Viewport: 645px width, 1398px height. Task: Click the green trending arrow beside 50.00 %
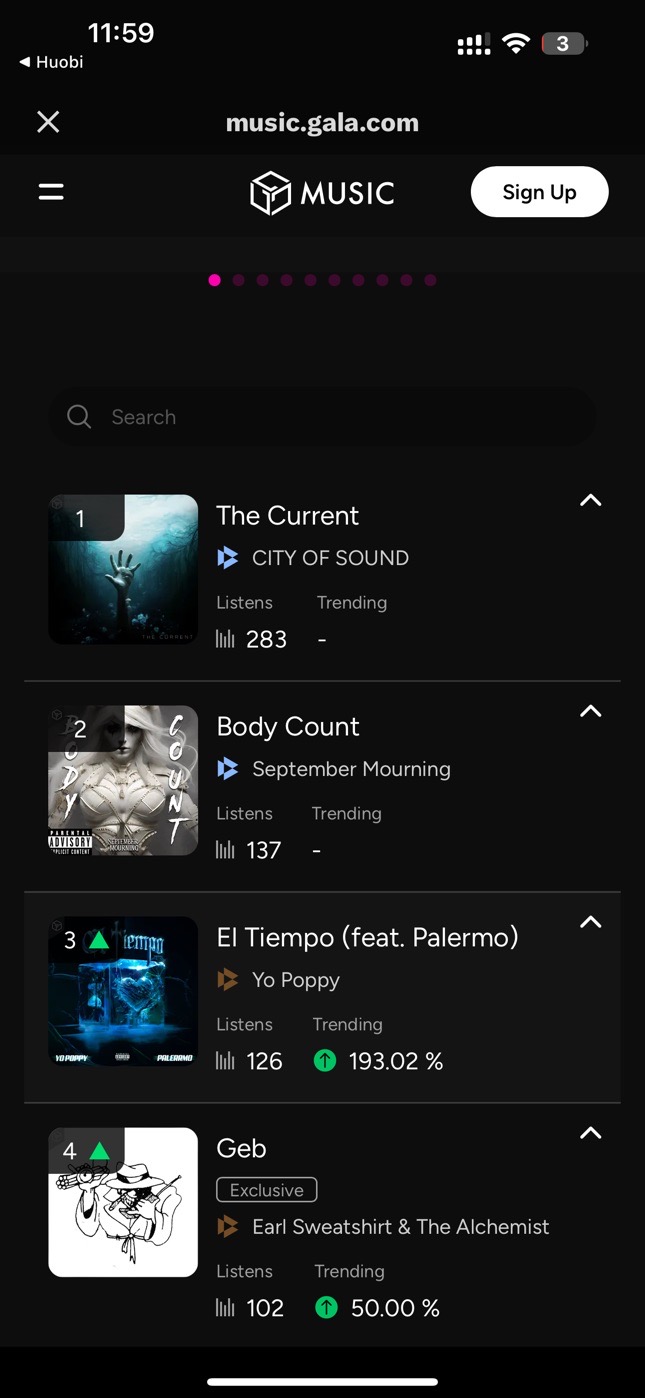click(326, 1308)
